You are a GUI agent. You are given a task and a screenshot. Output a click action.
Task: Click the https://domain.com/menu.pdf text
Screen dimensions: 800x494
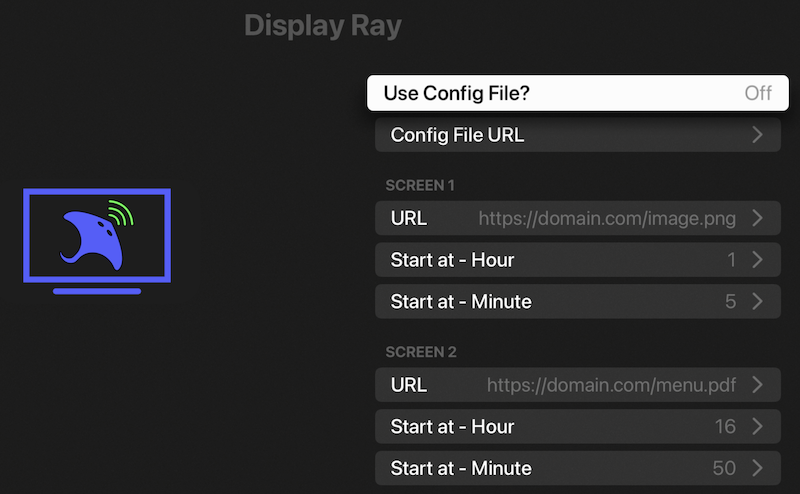(x=611, y=385)
